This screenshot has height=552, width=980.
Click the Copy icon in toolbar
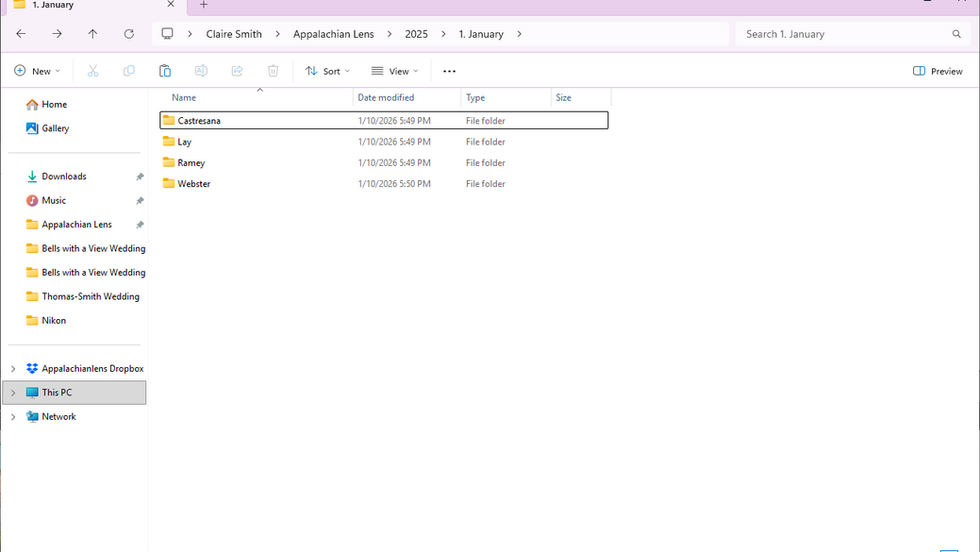coord(129,71)
